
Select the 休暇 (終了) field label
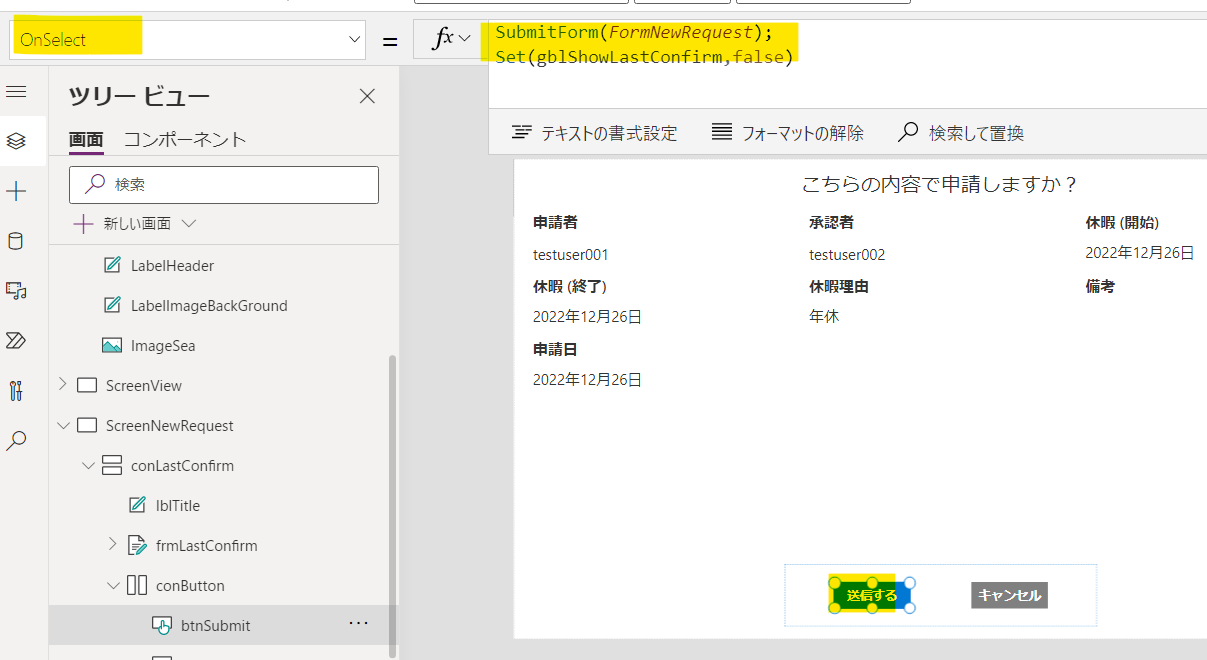click(x=570, y=287)
